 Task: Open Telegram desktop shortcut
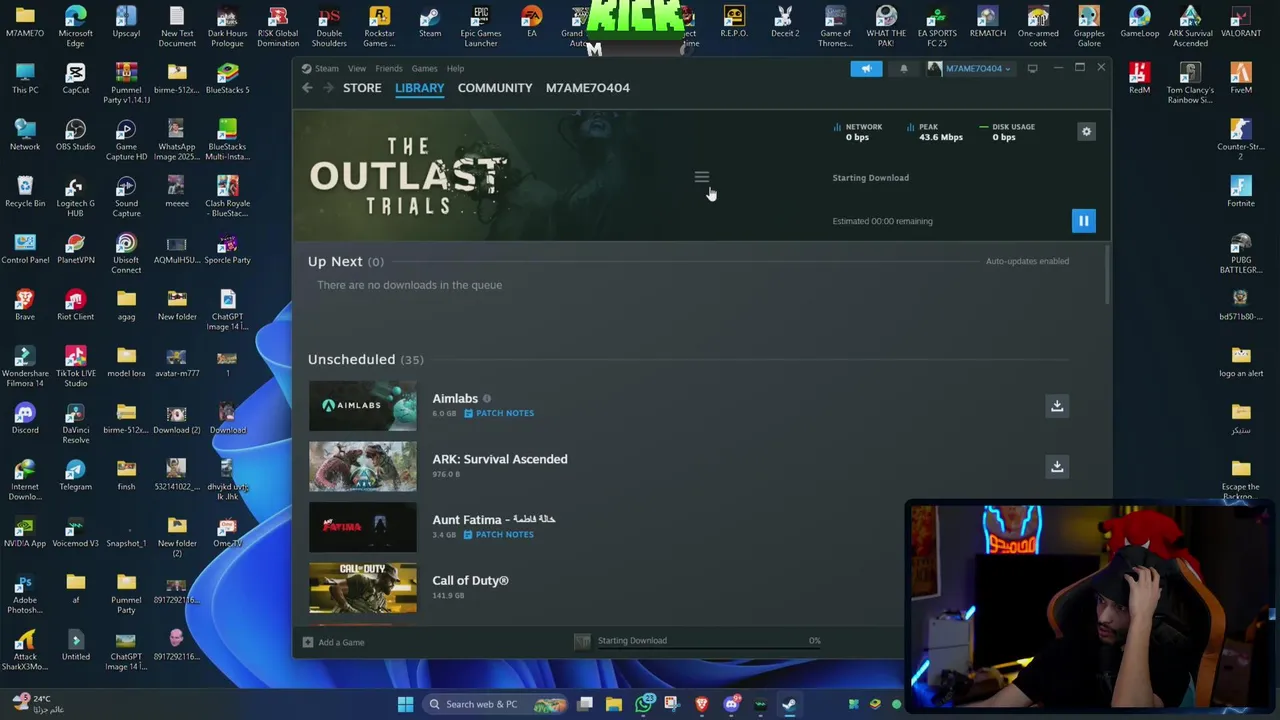pyautogui.click(x=75, y=475)
